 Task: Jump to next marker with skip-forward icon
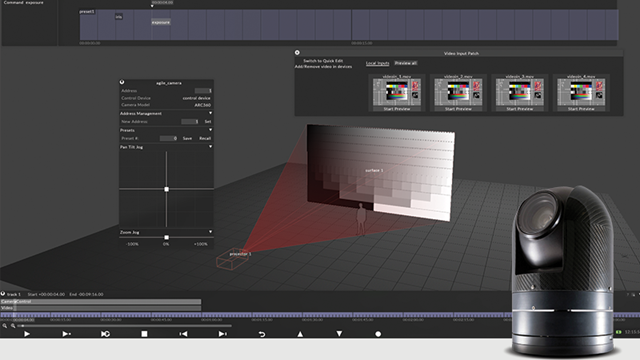222,334
